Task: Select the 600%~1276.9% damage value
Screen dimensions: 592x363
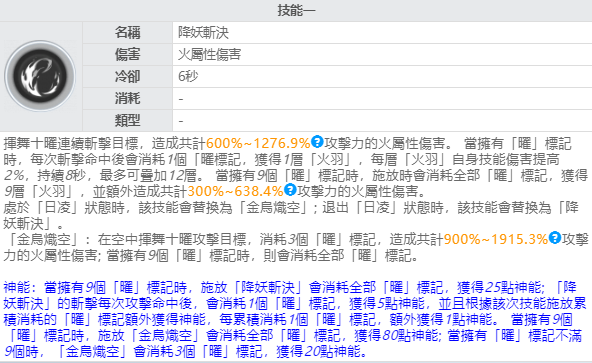Action: 258,143
